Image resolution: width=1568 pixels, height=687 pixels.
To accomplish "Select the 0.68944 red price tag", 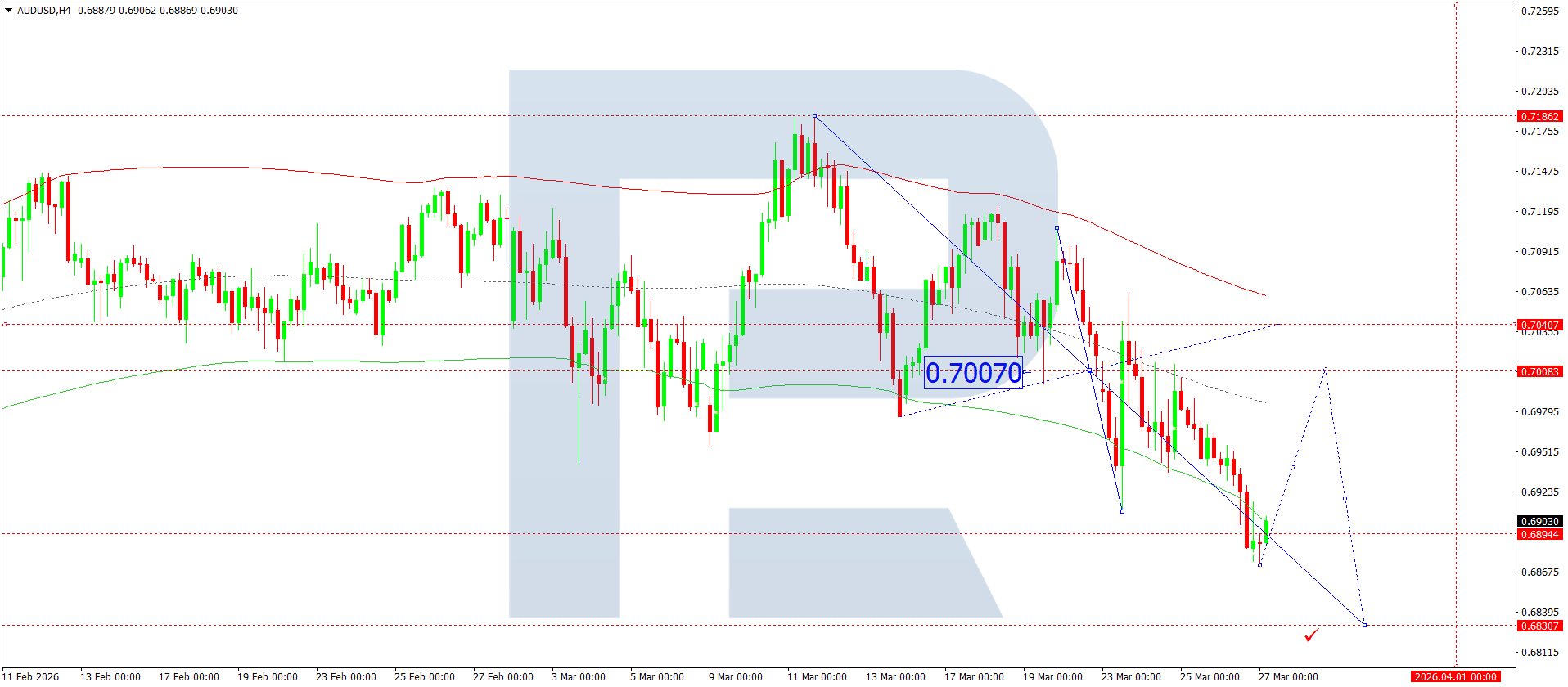I will click(1539, 534).
